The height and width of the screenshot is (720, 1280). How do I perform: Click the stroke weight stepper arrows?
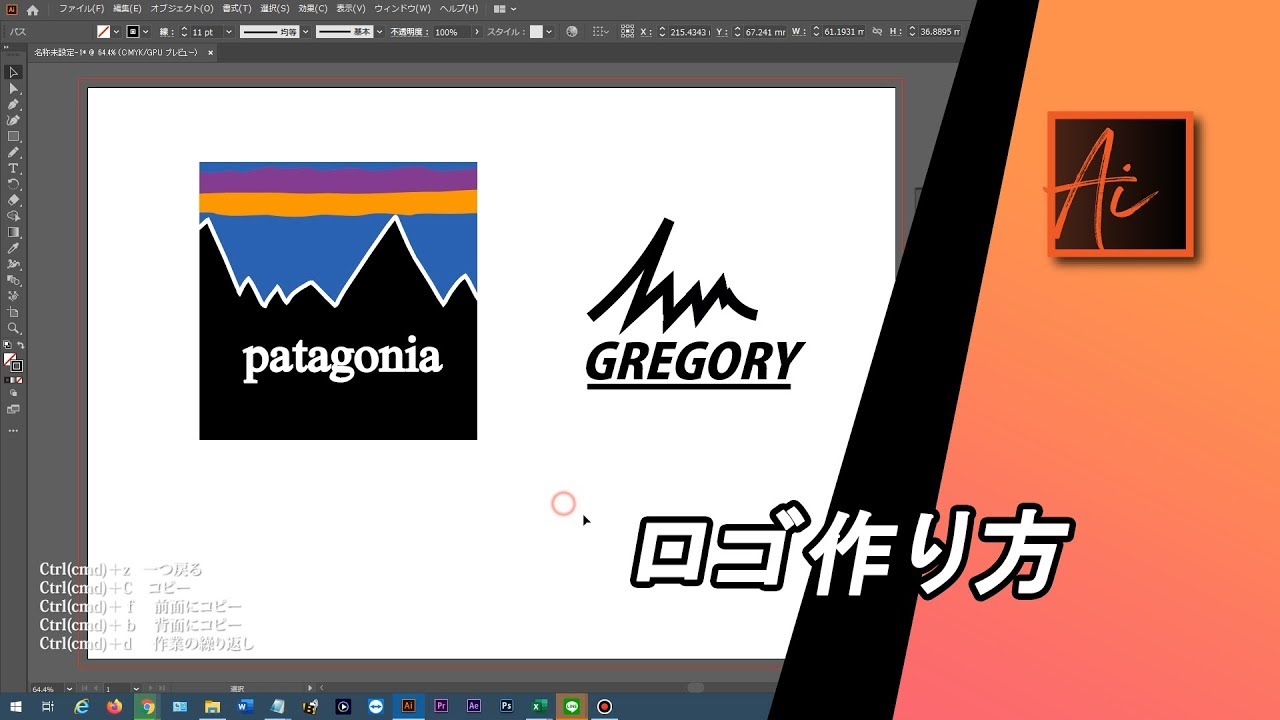(x=183, y=32)
